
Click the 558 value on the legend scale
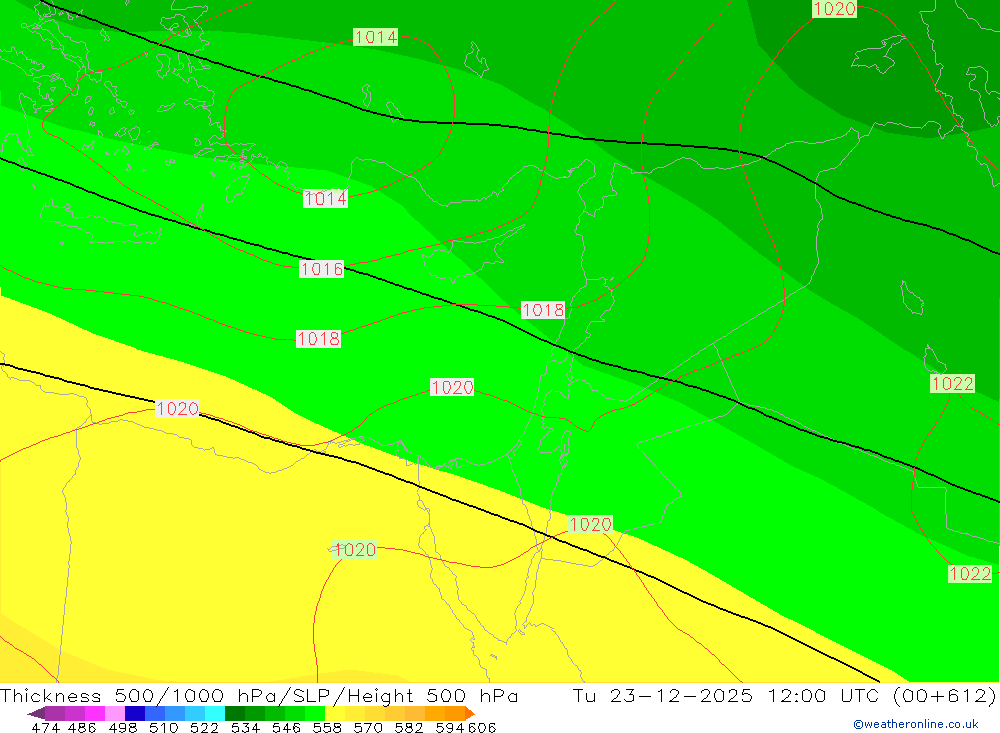coord(327,728)
